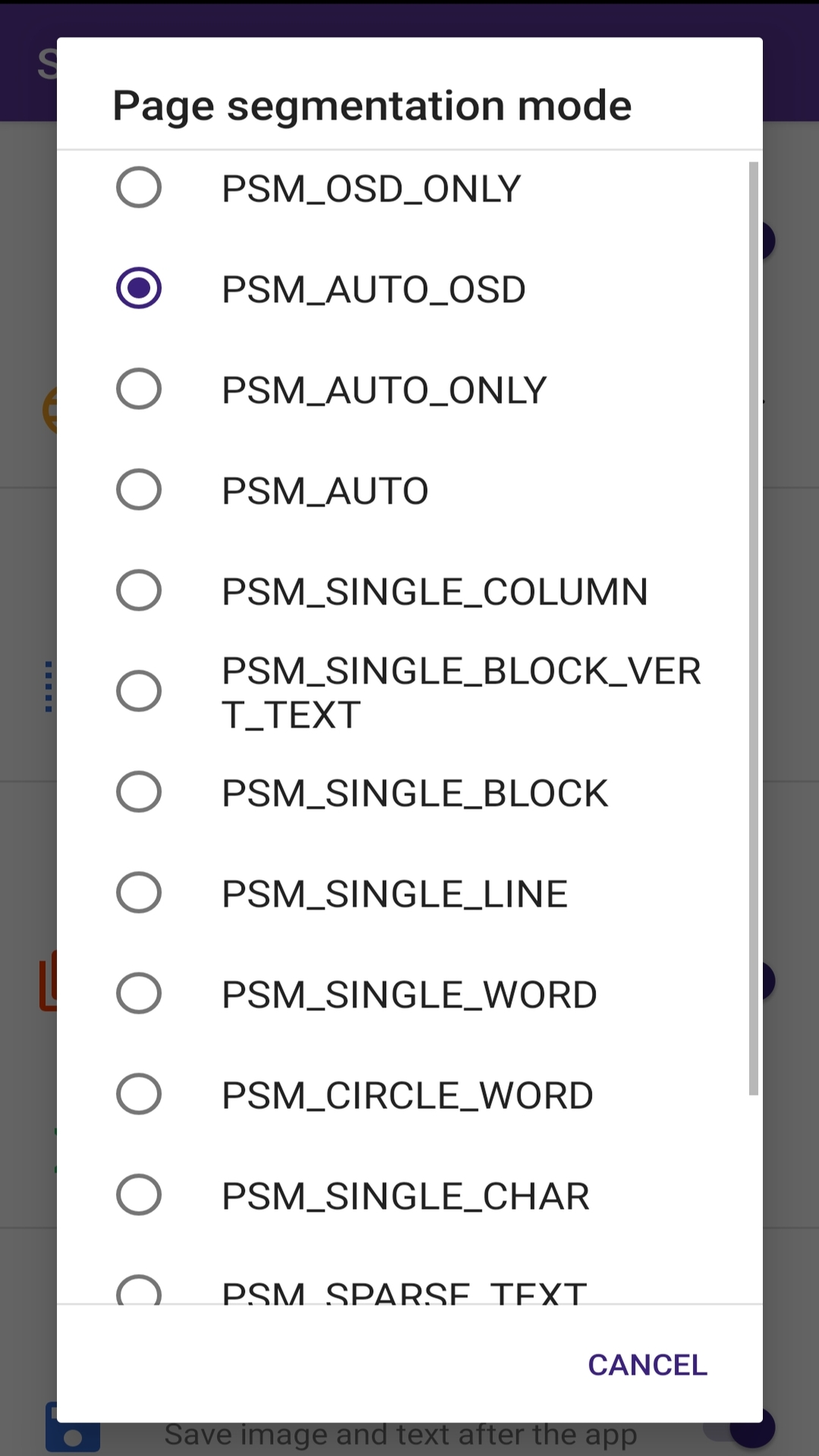Click the Page segmentation mode title
Viewport: 819px width, 1456px height.
[372, 105]
